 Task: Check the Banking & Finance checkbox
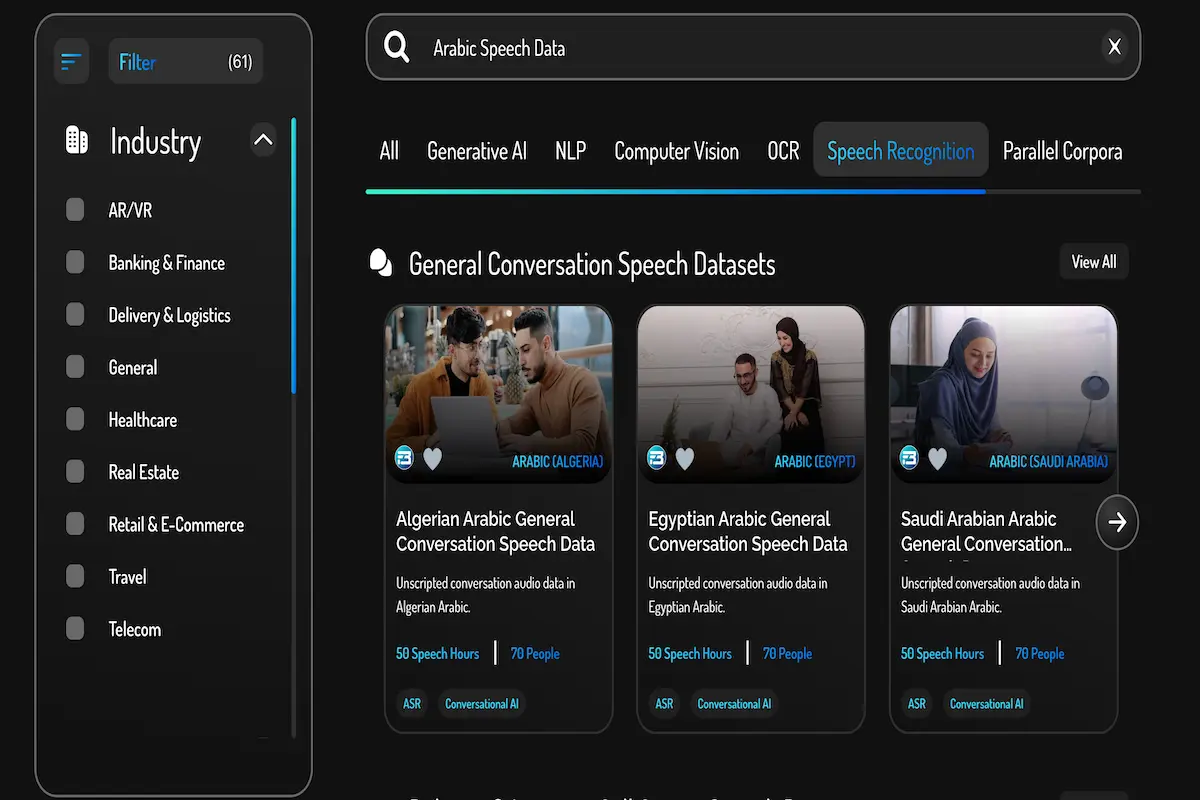coord(75,262)
